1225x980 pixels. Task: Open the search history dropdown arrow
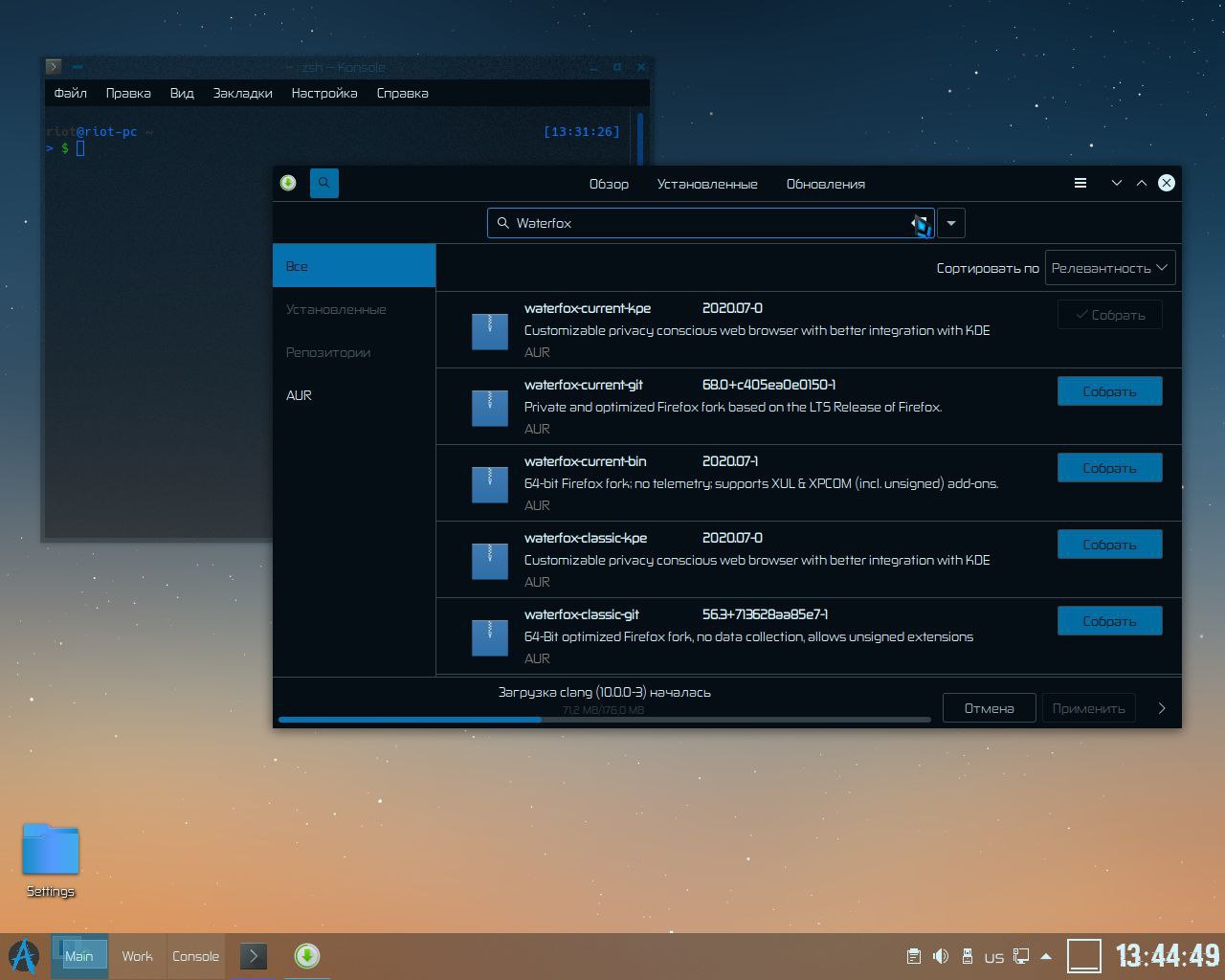point(951,223)
